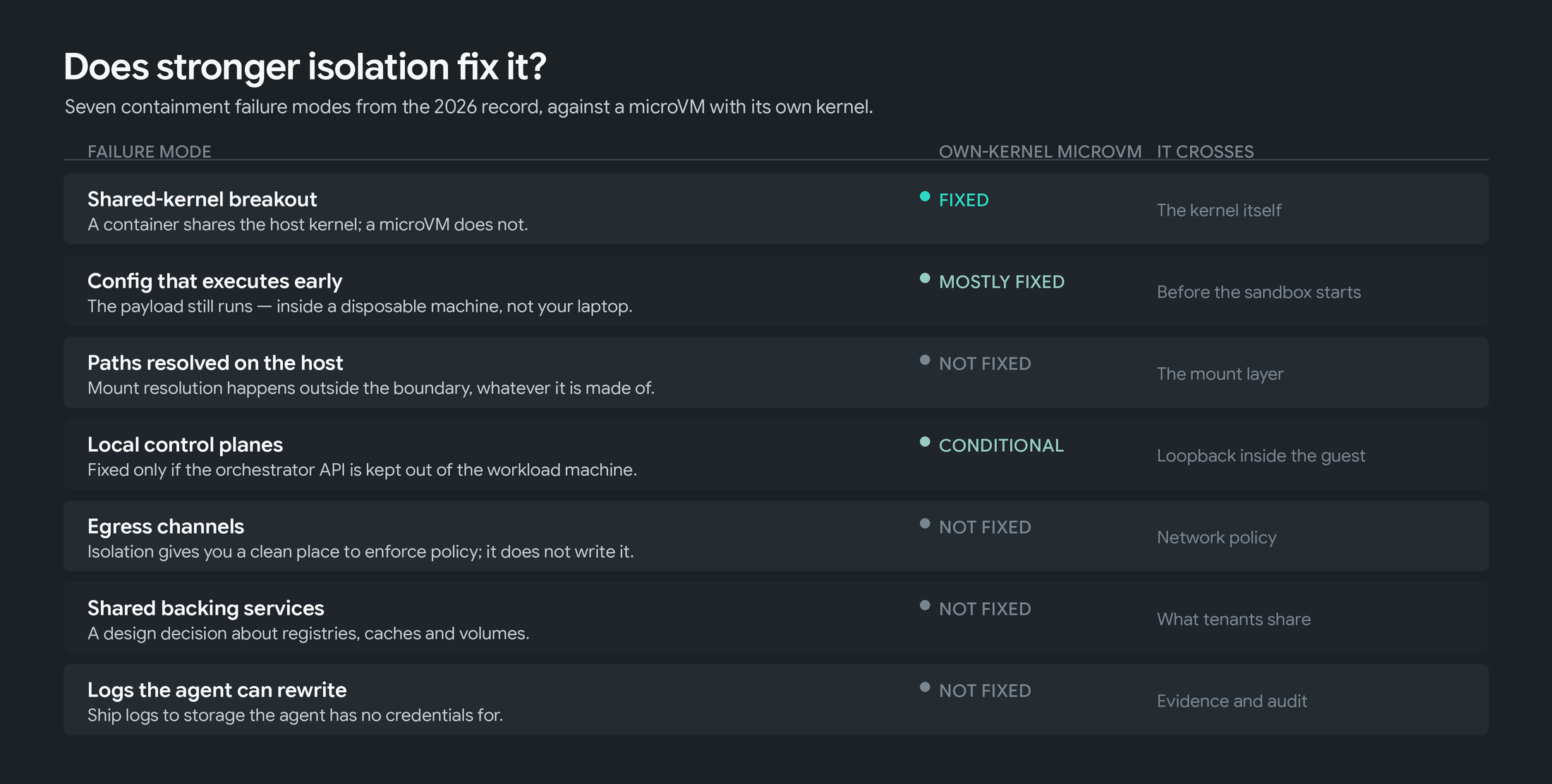Click the grey dot in the Egress channels row
The image size is (1552, 784).
click(925, 524)
